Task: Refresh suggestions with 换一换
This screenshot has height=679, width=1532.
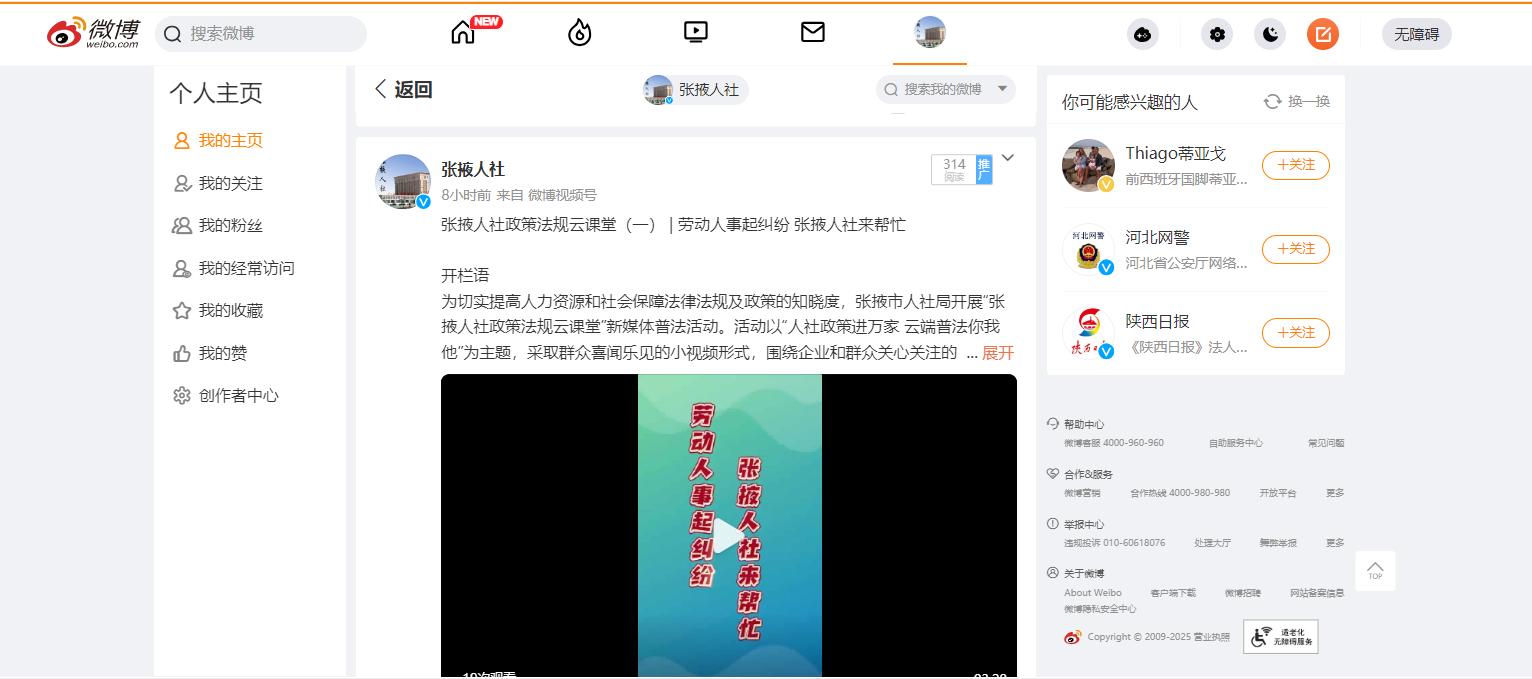Action: (1297, 102)
